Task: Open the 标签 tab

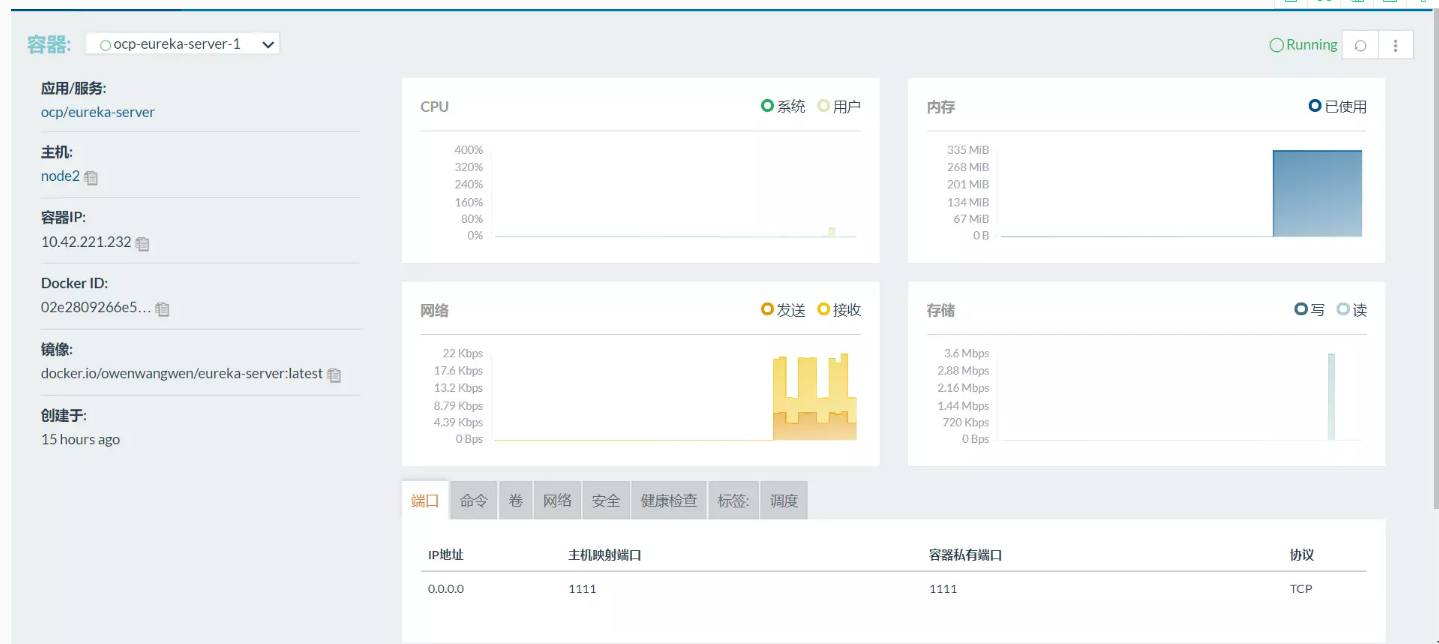Action: pyautogui.click(x=734, y=501)
